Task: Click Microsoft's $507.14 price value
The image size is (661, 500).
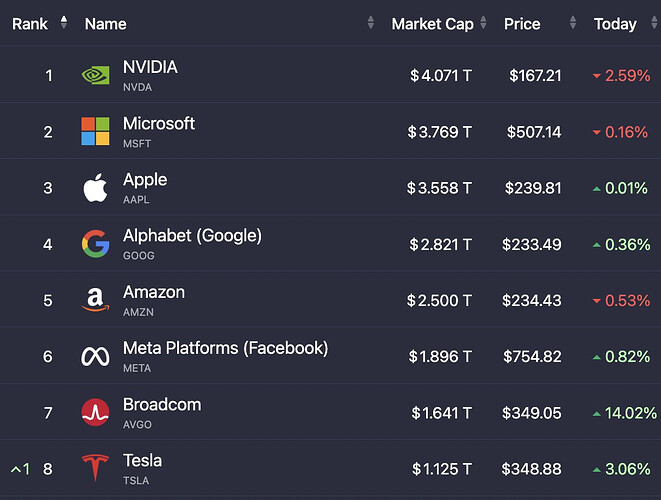Action: coord(535,132)
